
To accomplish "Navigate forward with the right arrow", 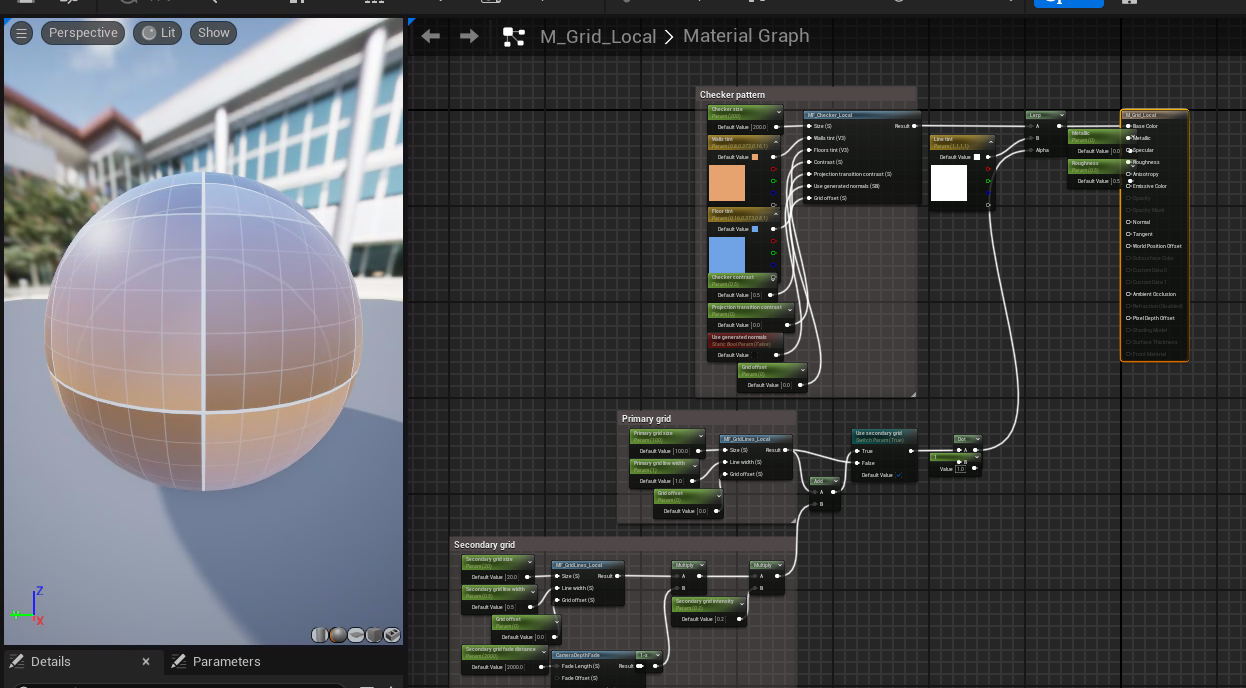I will [469, 36].
